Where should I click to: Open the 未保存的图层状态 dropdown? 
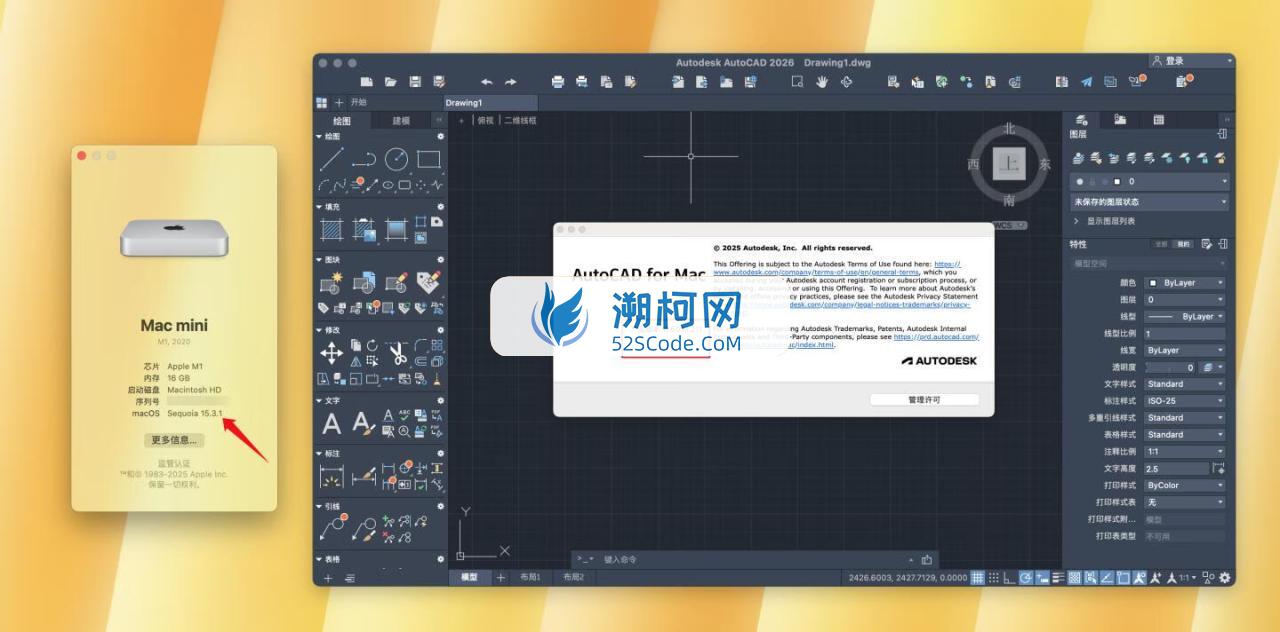click(1150, 202)
